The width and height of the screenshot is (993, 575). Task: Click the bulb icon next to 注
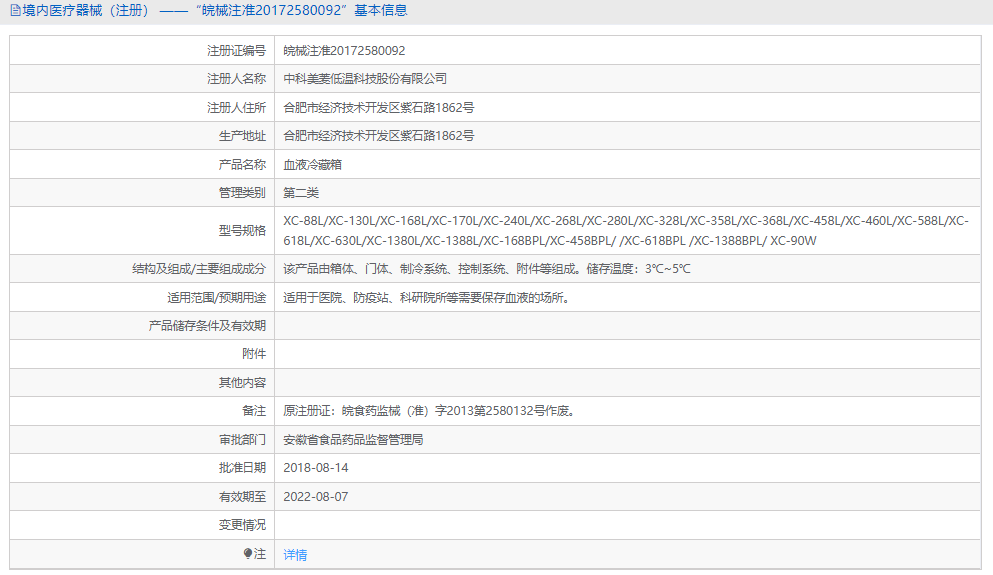point(248,553)
